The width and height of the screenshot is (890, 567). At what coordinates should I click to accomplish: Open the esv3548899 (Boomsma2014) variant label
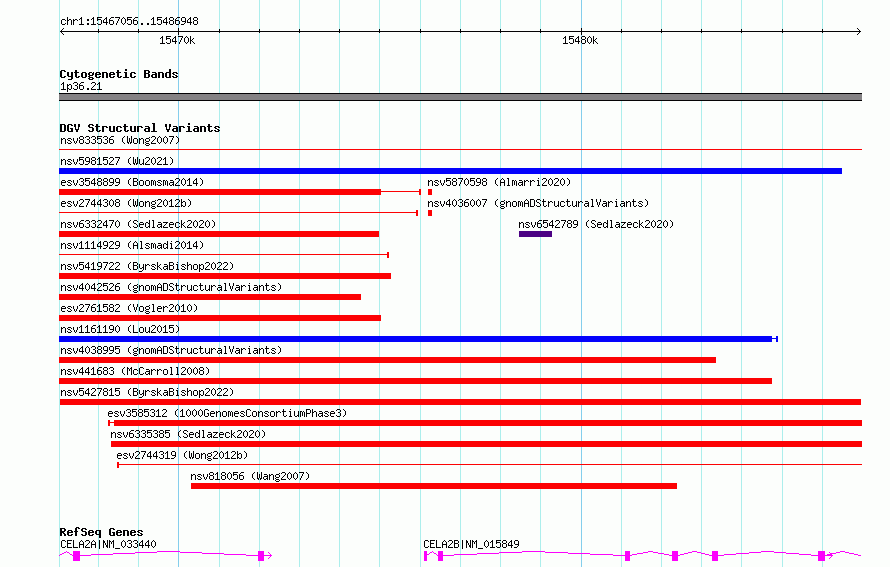[x=132, y=182]
